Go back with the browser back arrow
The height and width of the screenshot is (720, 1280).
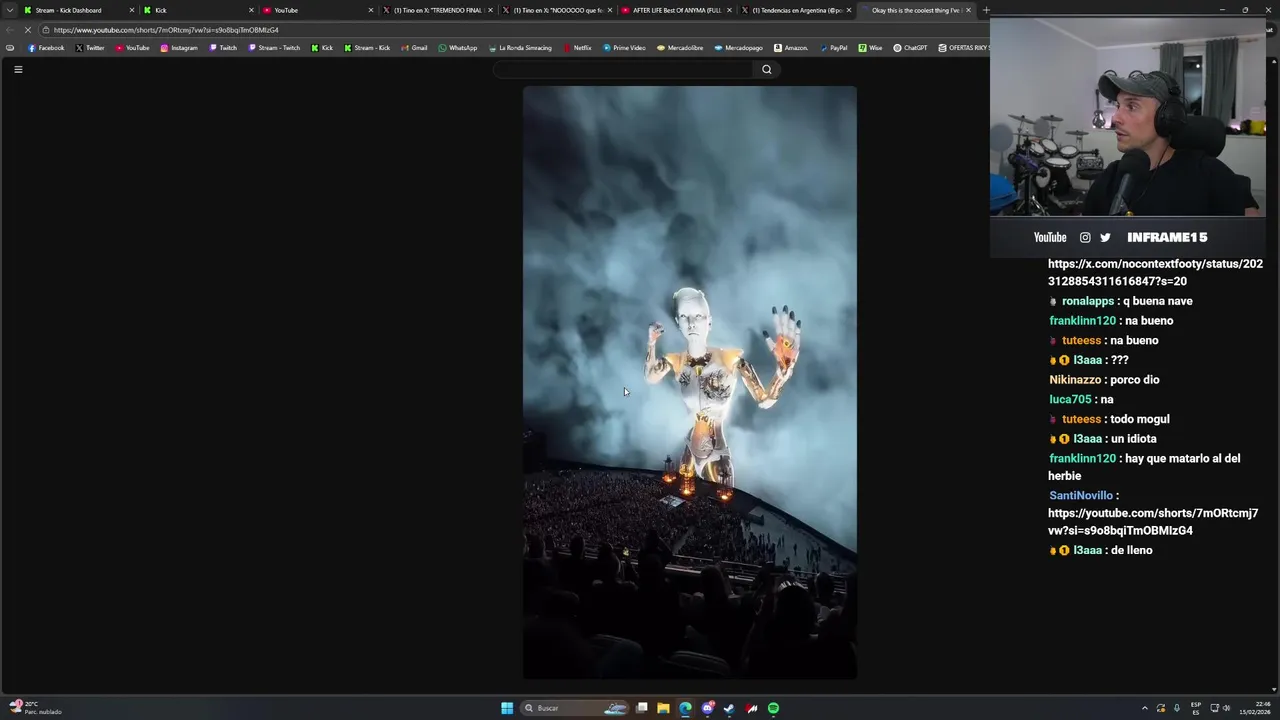pos(10,30)
